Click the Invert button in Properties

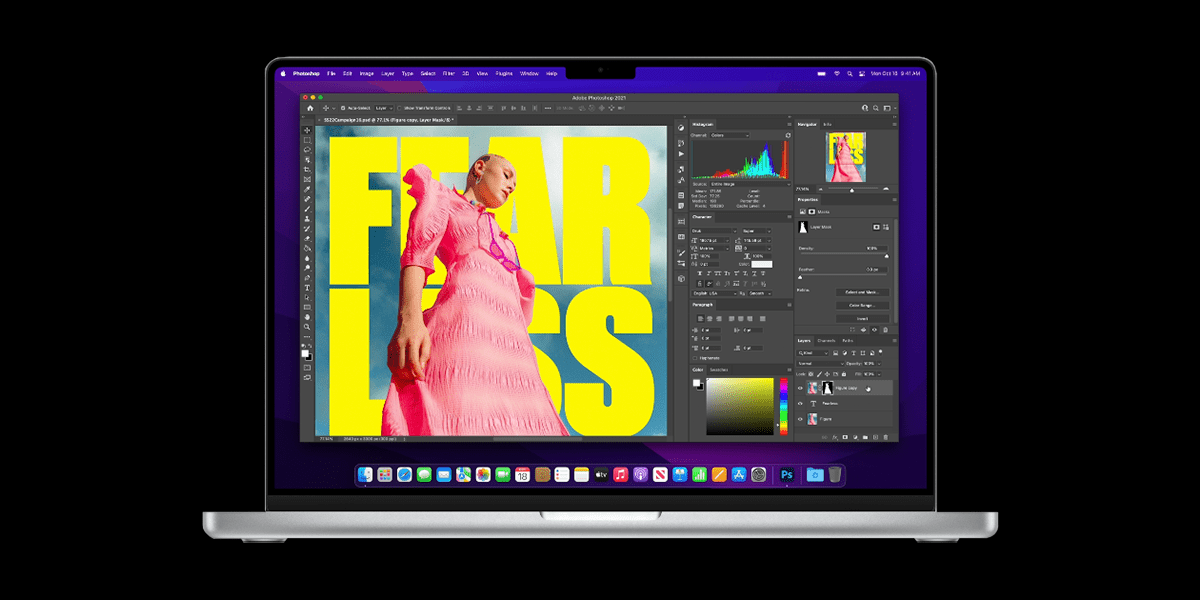861,318
